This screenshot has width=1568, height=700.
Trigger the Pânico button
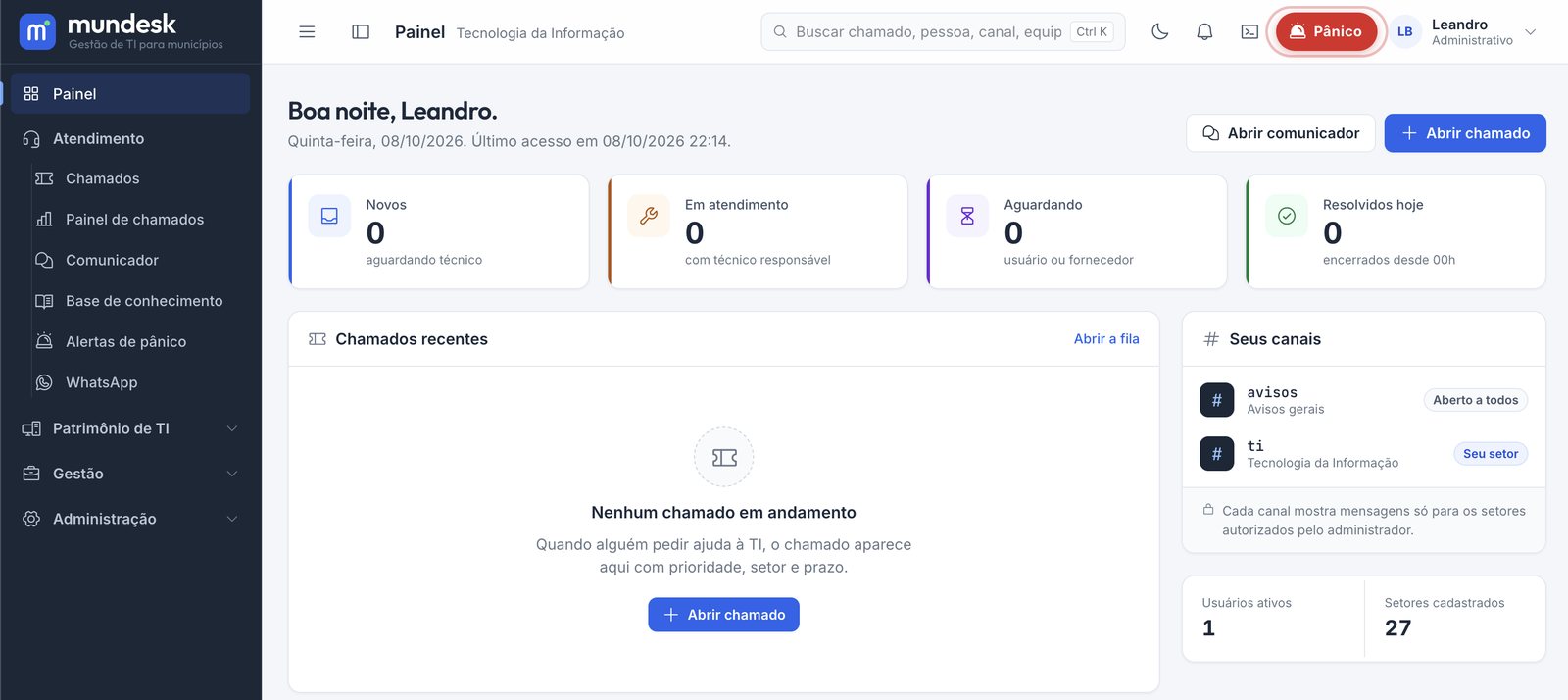click(1326, 31)
